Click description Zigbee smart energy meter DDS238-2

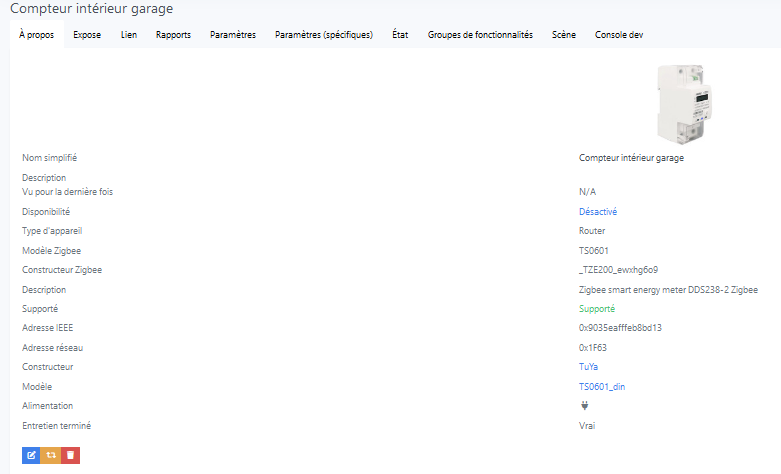click(668, 290)
